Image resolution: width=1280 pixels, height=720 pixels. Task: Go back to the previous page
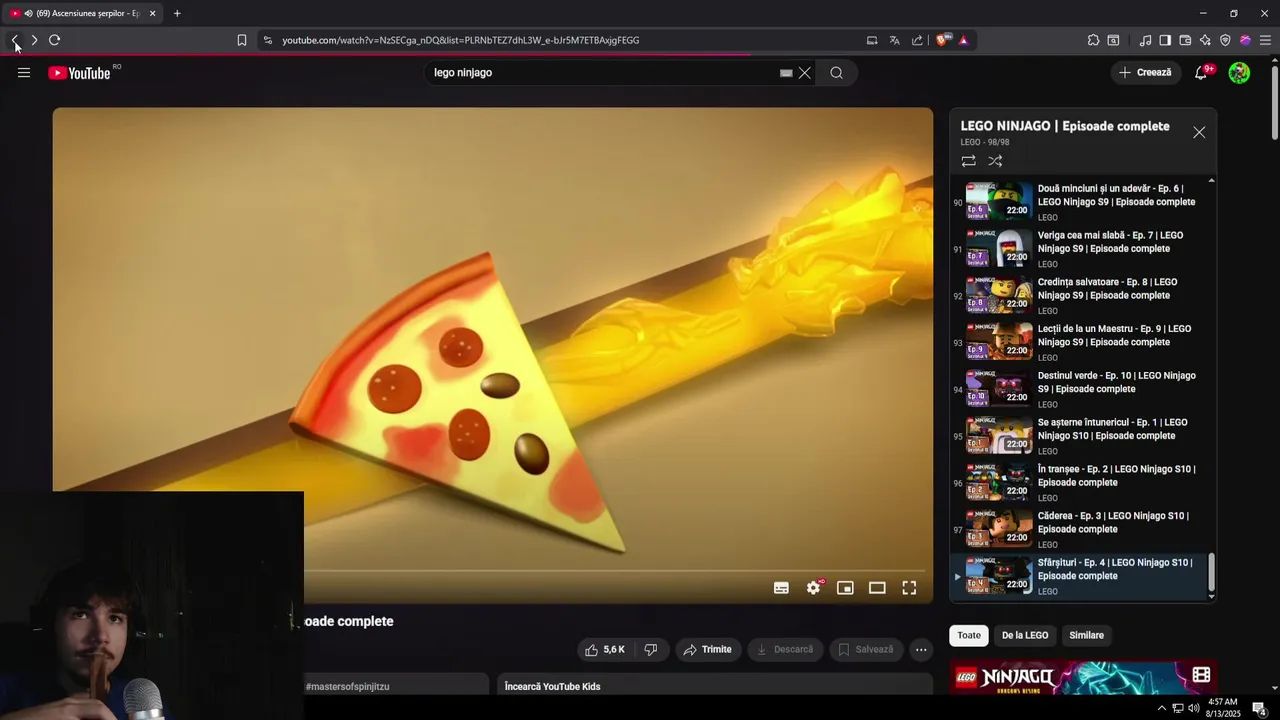tap(15, 40)
